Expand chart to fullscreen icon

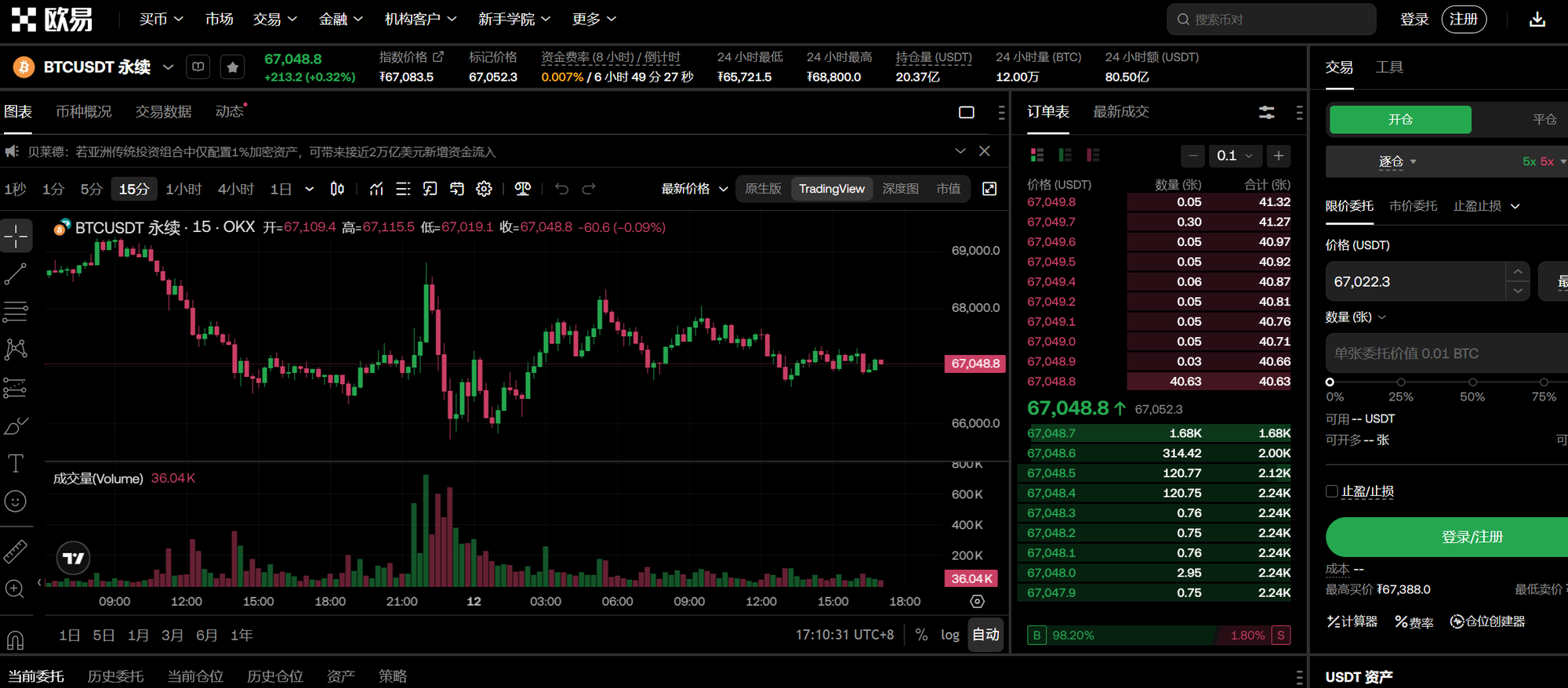(989, 189)
